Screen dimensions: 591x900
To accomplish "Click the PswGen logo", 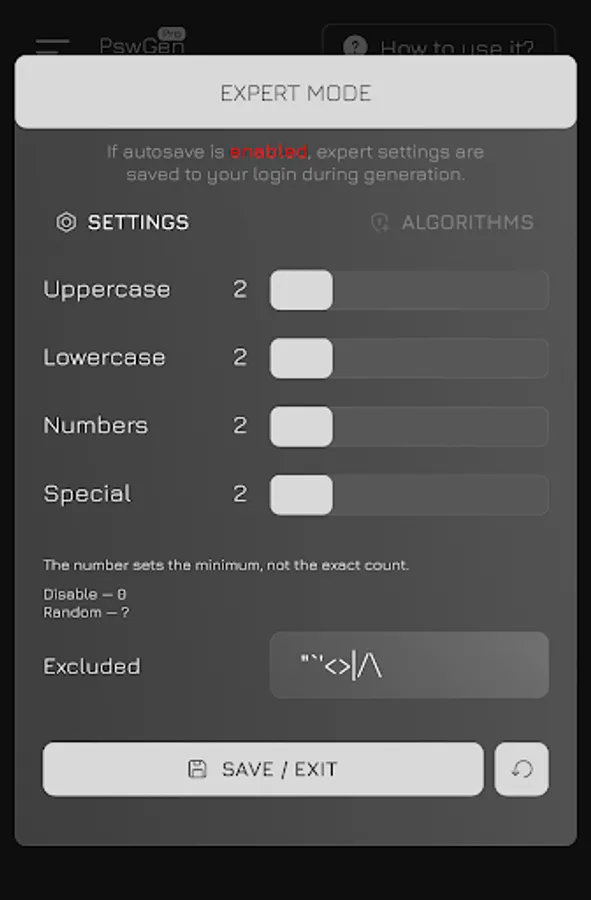I will (x=141, y=46).
